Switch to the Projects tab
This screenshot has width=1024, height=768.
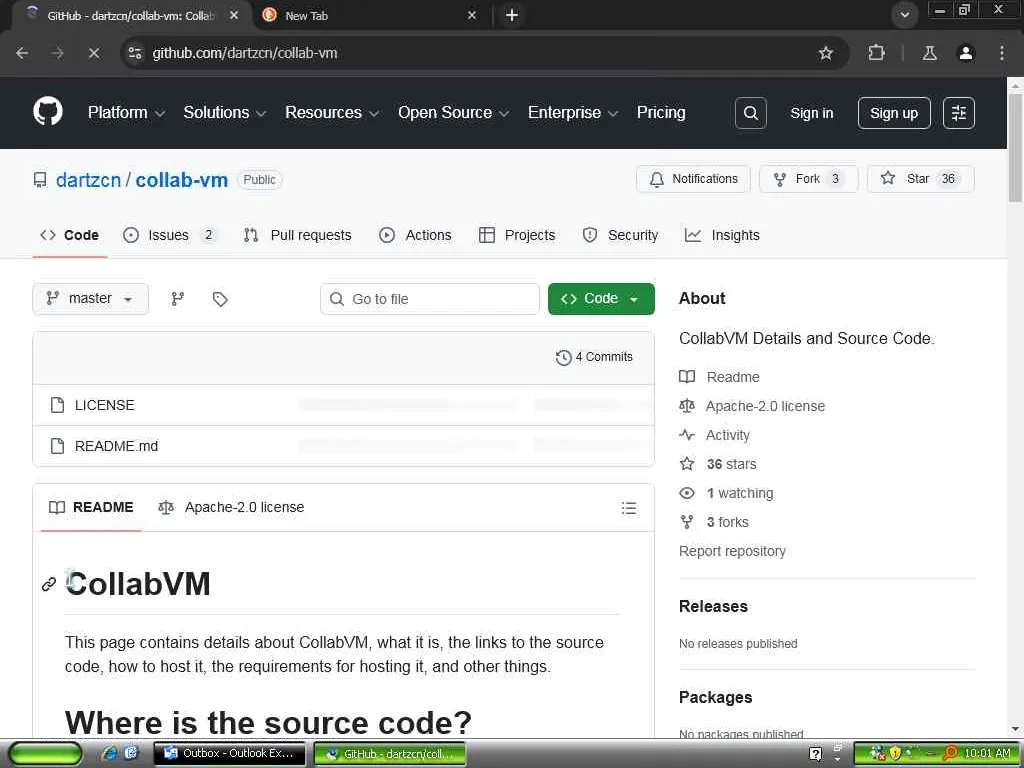pyautogui.click(x=517, y=235)
